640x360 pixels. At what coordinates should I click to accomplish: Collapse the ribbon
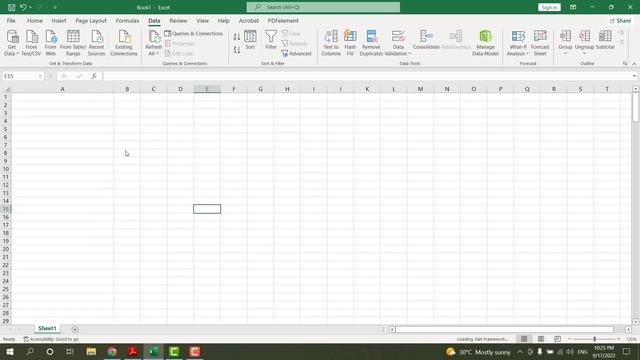tap(634, 64)
